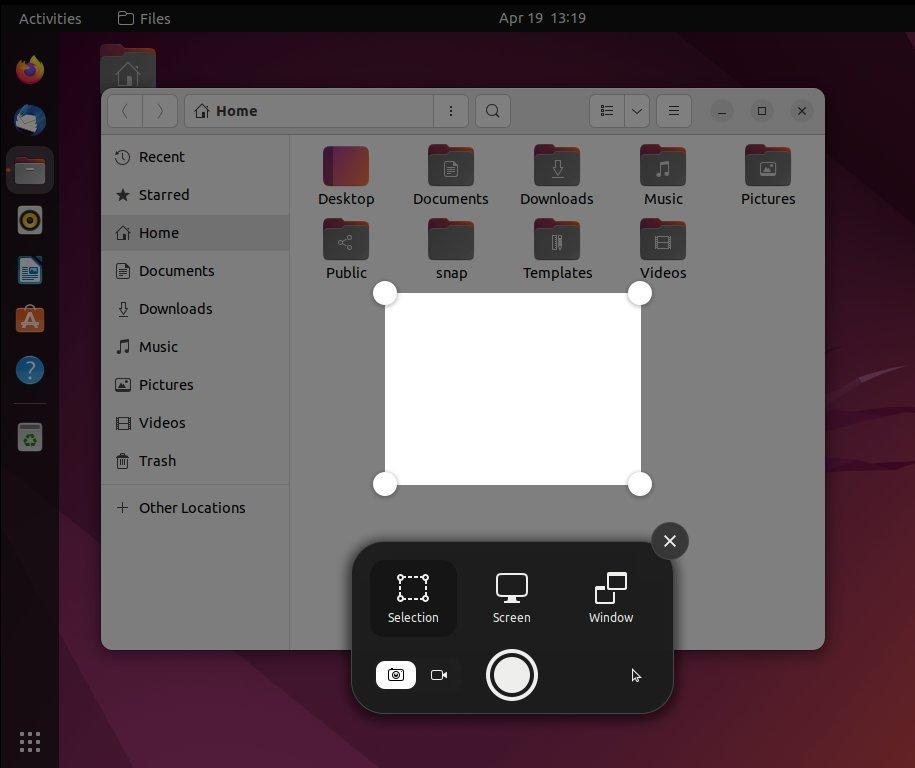Show Applications grid from the dock
Screen dimensions: 915x768
click(29, 741)
